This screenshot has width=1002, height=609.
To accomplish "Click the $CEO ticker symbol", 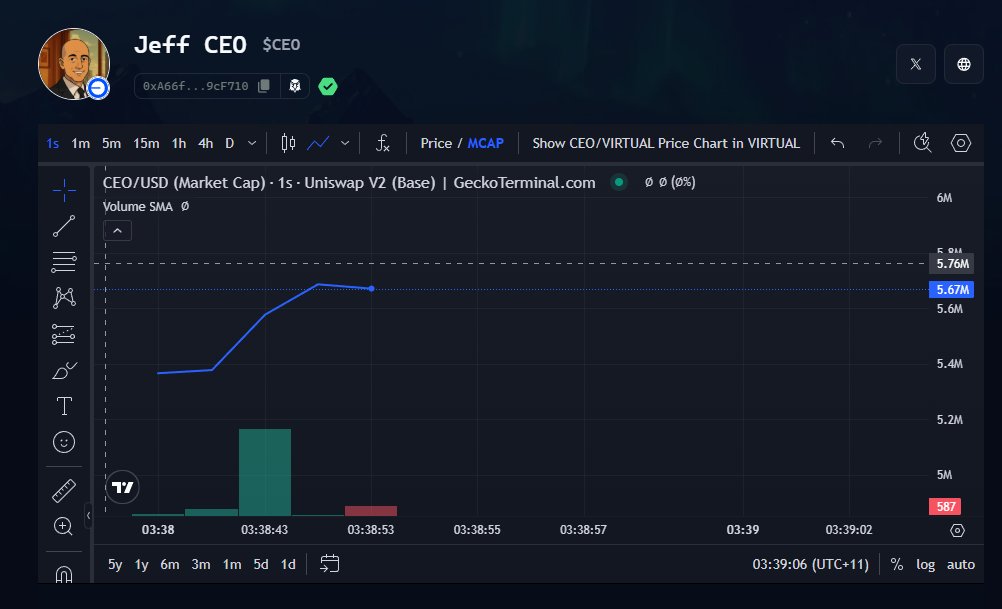I will [281, 45].
